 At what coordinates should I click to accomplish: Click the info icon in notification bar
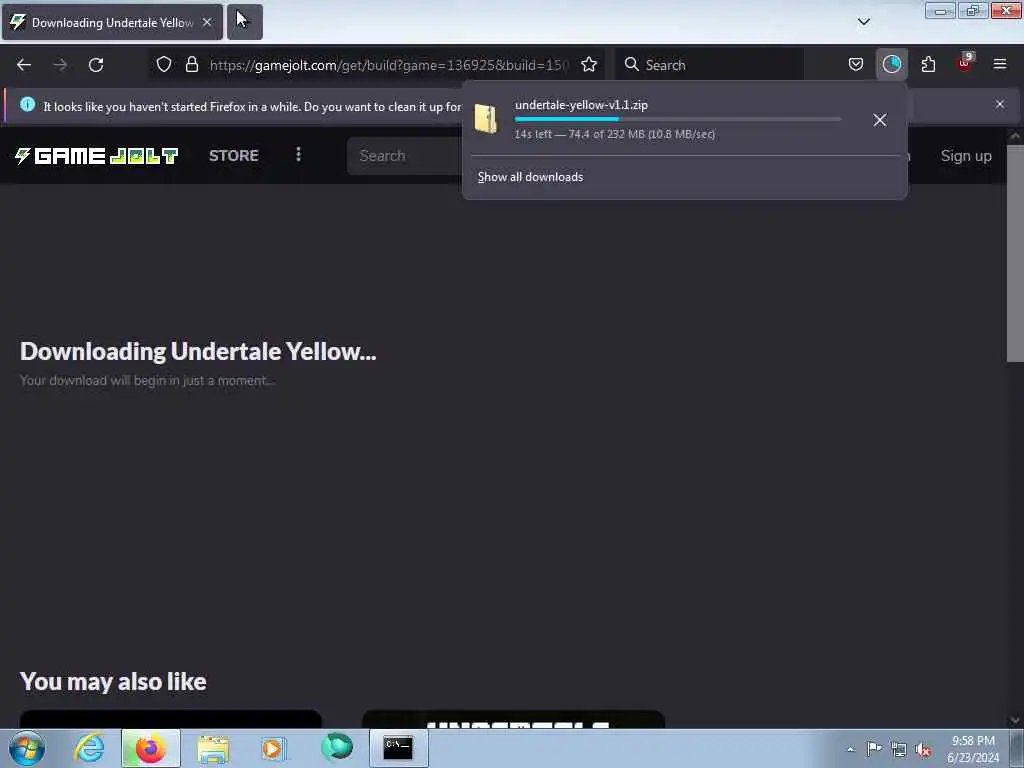27,104
